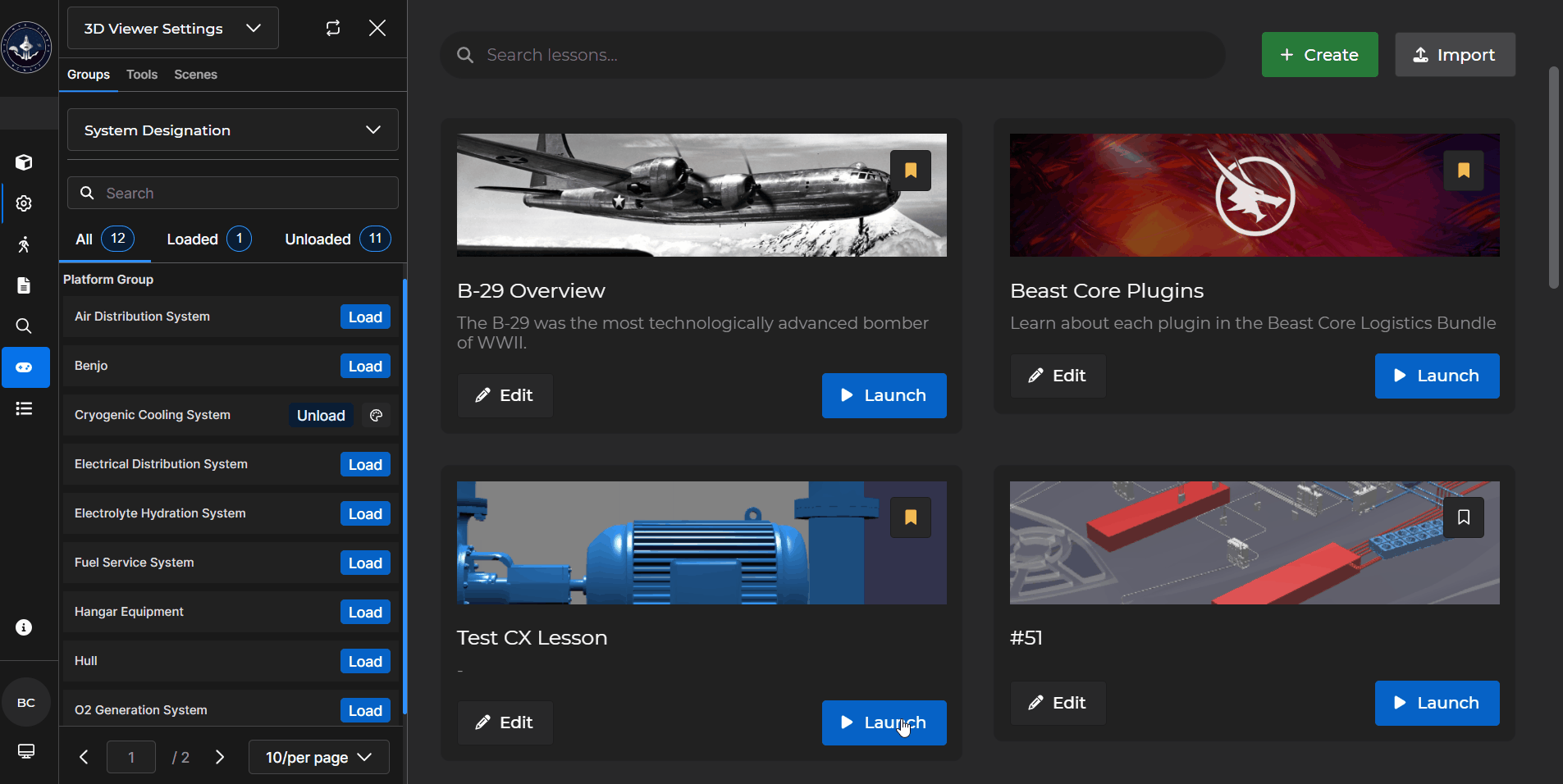Bookmark the #51 lesson card
The height and width of the screenshot is (784, 1563).
coord(1464,517)
